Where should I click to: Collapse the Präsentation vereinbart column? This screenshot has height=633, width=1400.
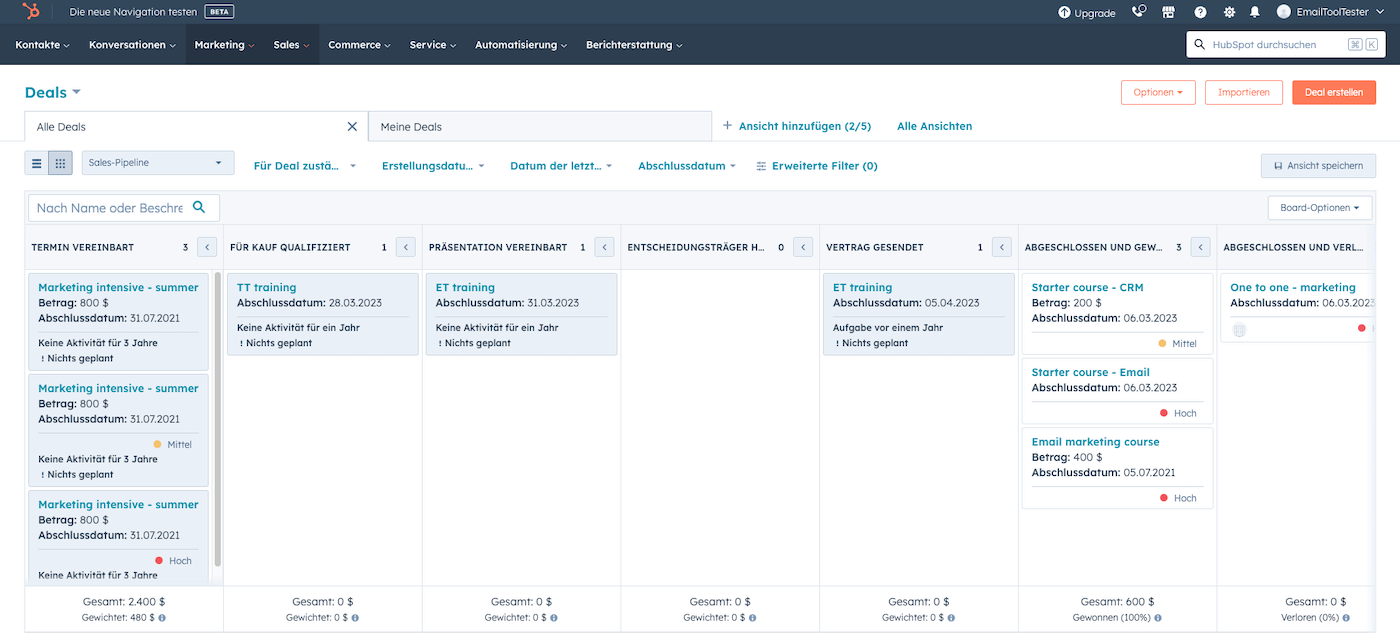(x=604, y=247)
